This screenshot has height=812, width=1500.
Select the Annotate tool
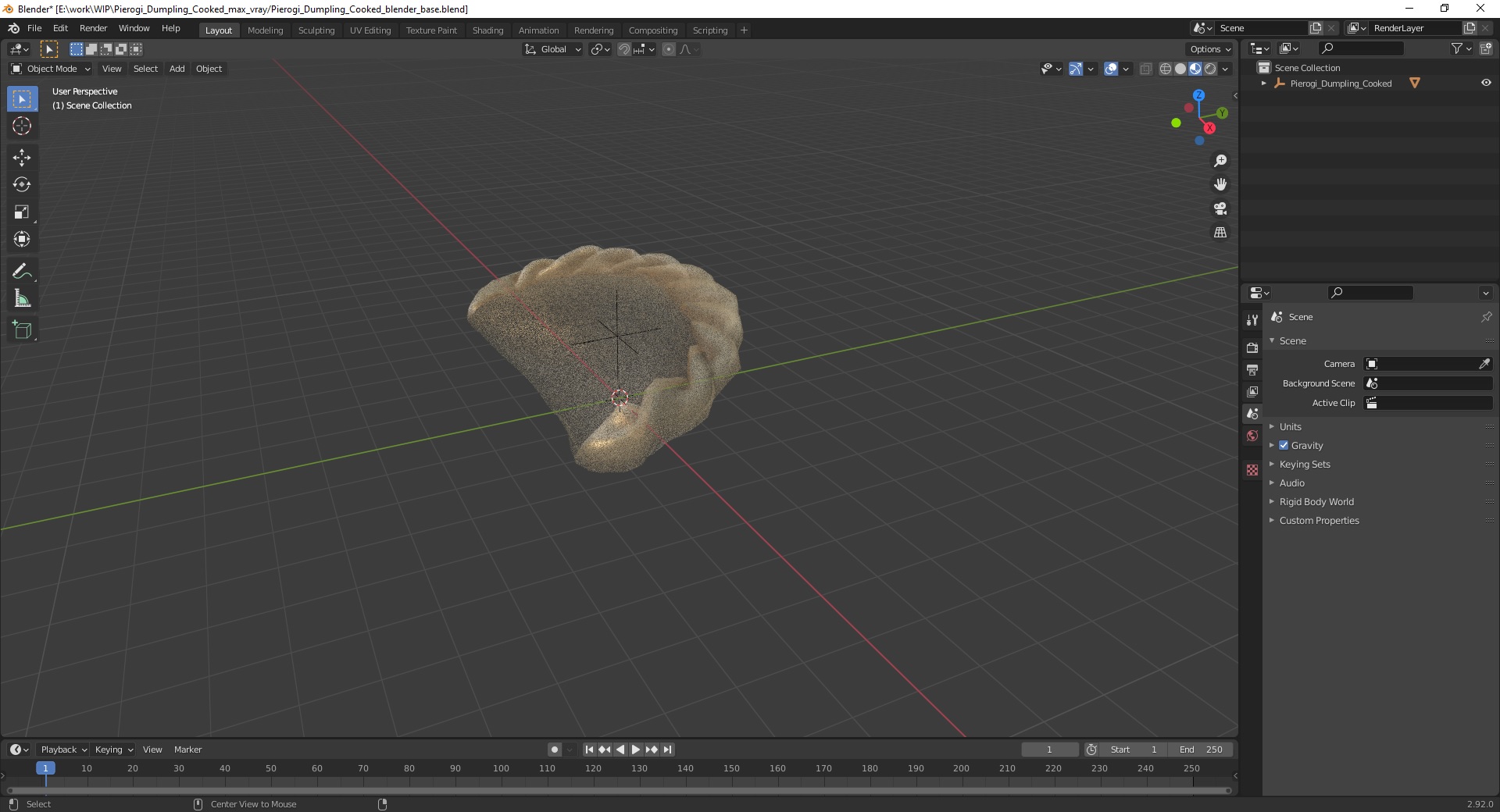click(22, 272)
